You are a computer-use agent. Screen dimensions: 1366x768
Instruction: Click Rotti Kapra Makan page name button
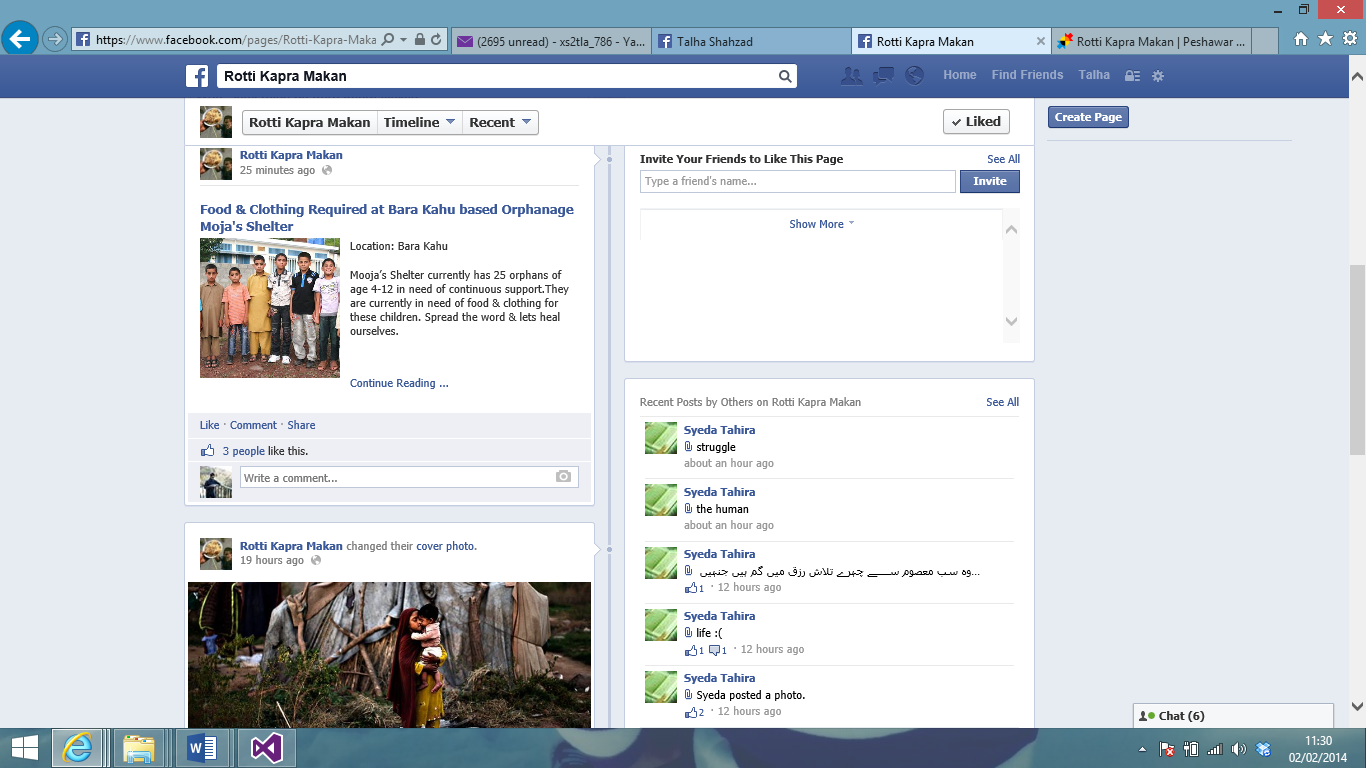[x=309, y=122]
